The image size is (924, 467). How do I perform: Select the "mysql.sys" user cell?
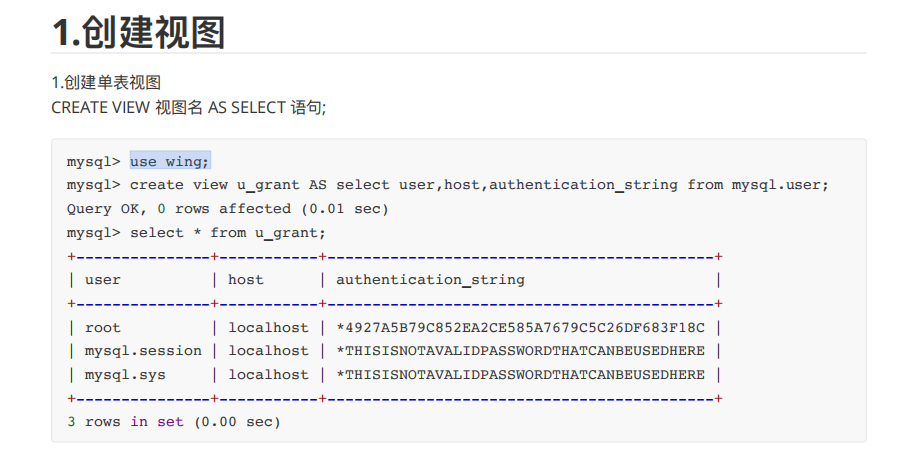pos(125,375)
